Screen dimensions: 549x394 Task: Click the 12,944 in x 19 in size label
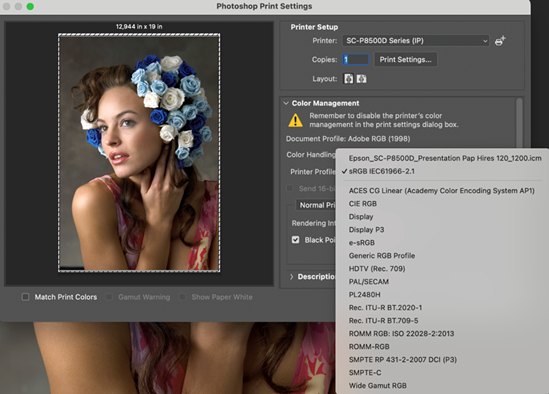click(x=139, y=27)
